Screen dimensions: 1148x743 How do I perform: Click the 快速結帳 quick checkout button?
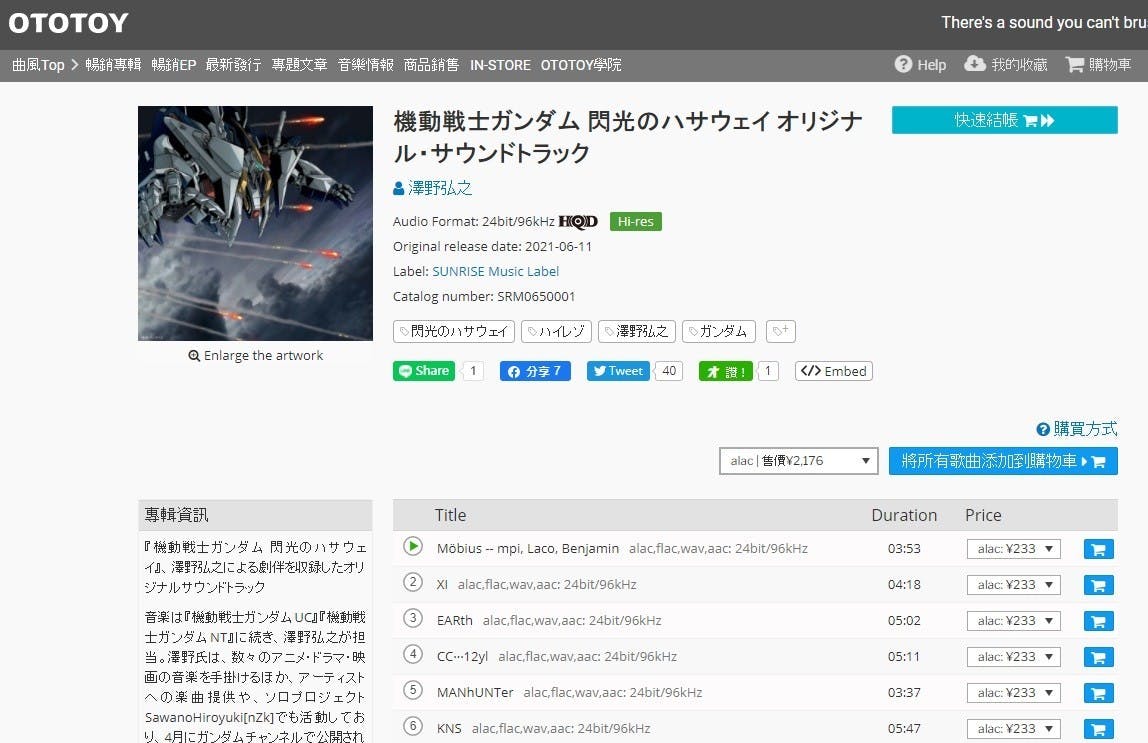click(x=1004, y=120)
